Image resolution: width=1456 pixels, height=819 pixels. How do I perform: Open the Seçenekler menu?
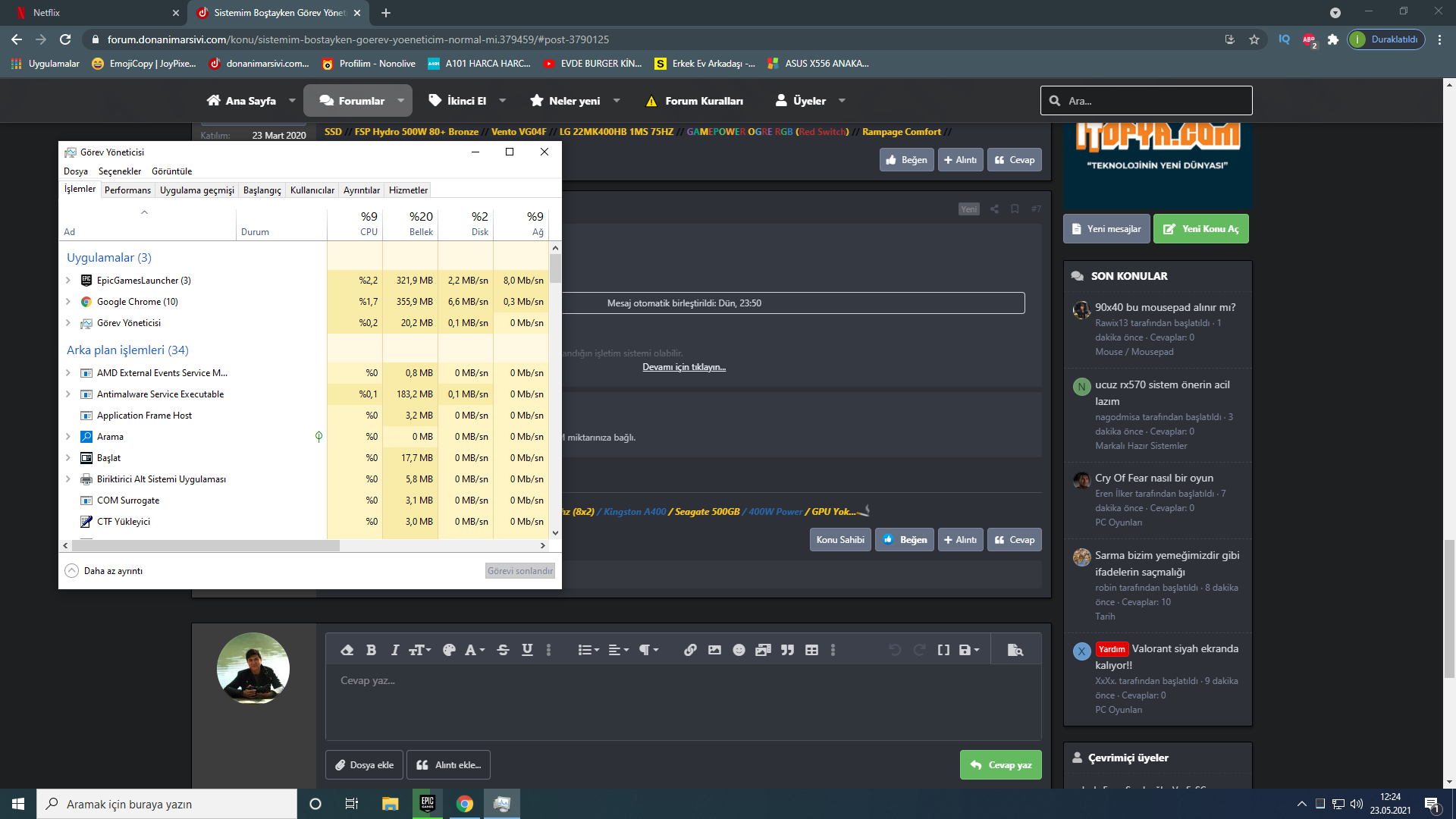pos(119,171)
